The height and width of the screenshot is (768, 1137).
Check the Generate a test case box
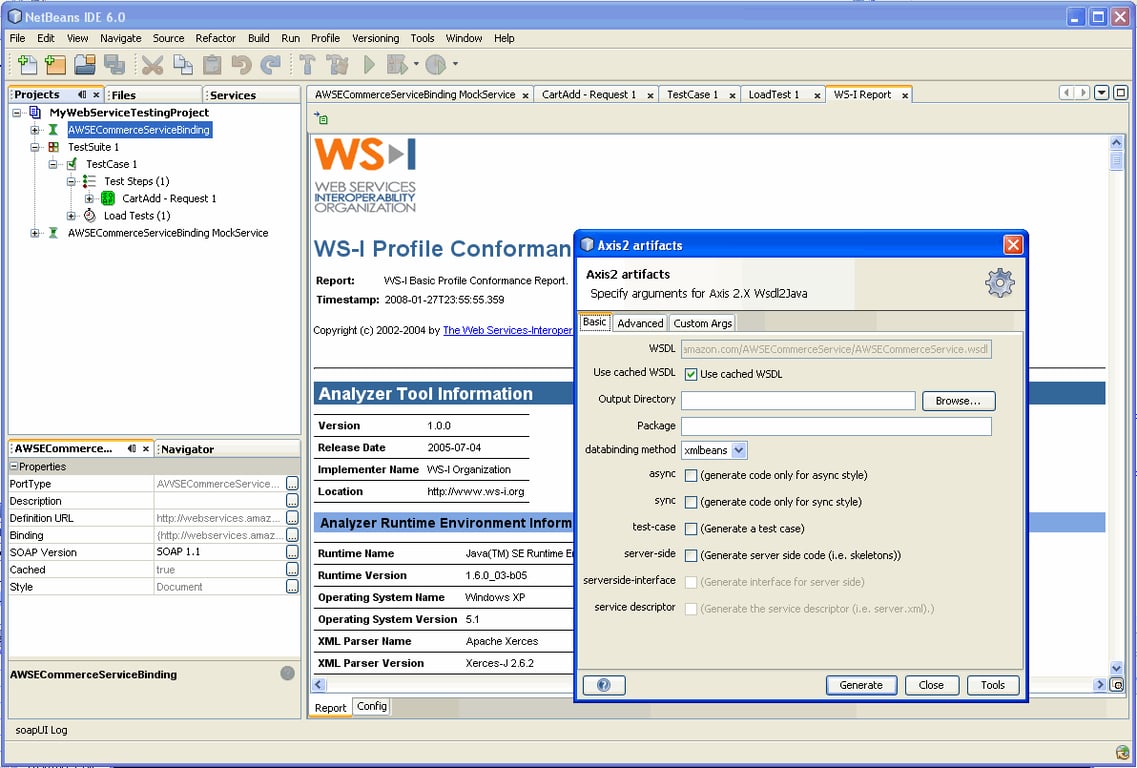click(690, 529)
